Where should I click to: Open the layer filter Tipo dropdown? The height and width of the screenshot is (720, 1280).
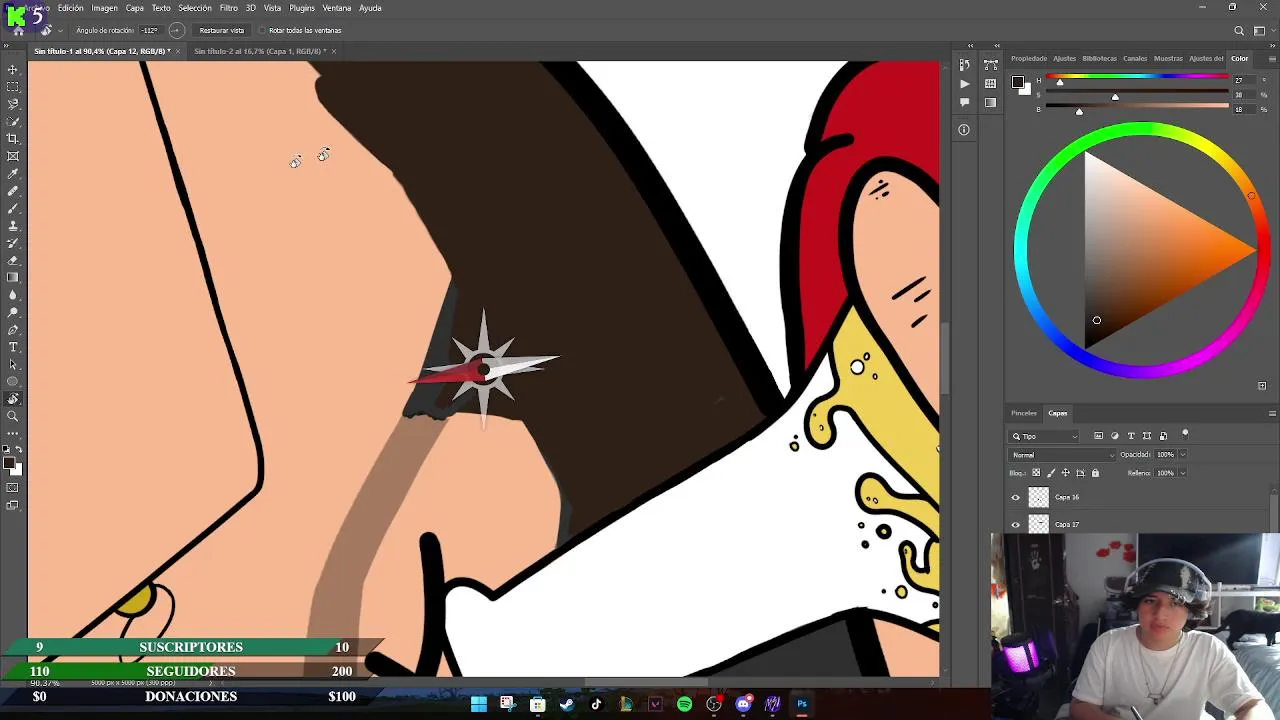[1045, 436]
